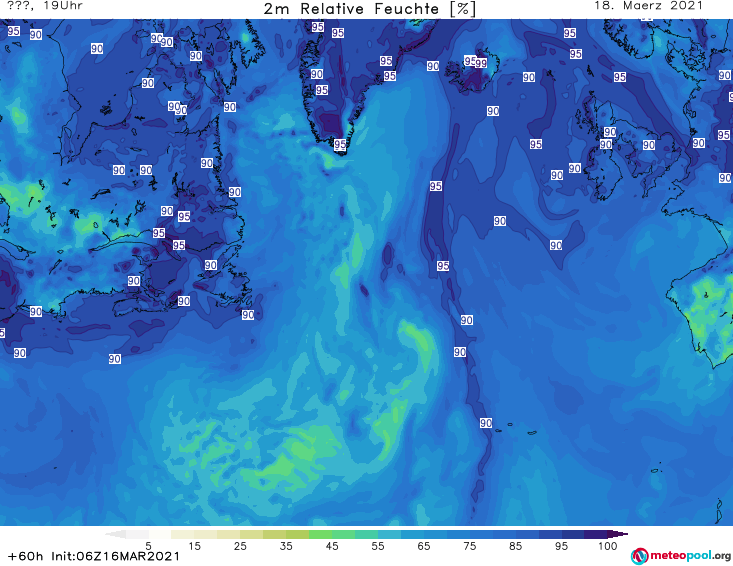Click the '95' label at Greenland's southern tip
733x566 pixels.
(x=340, y=144)
